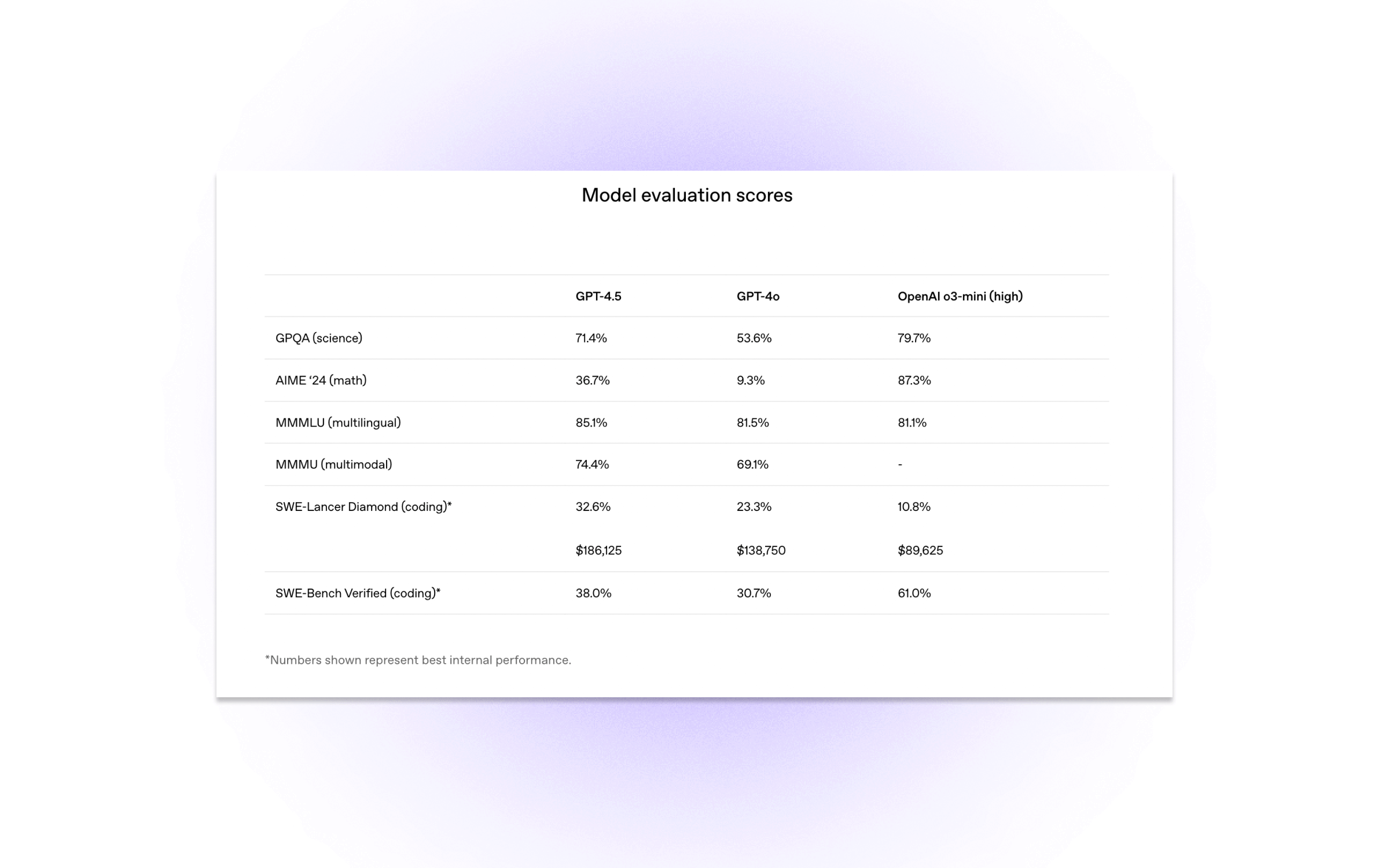Click the $89,625 earnings value
The width and height of the screenshot is (1389, 868).
[x=920, y=550]
